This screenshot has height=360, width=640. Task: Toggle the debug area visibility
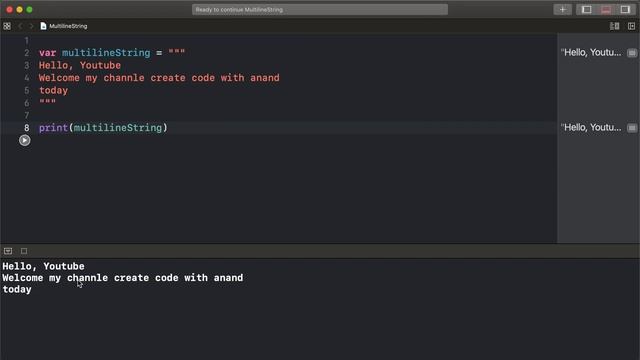click(x=606, y=9)
